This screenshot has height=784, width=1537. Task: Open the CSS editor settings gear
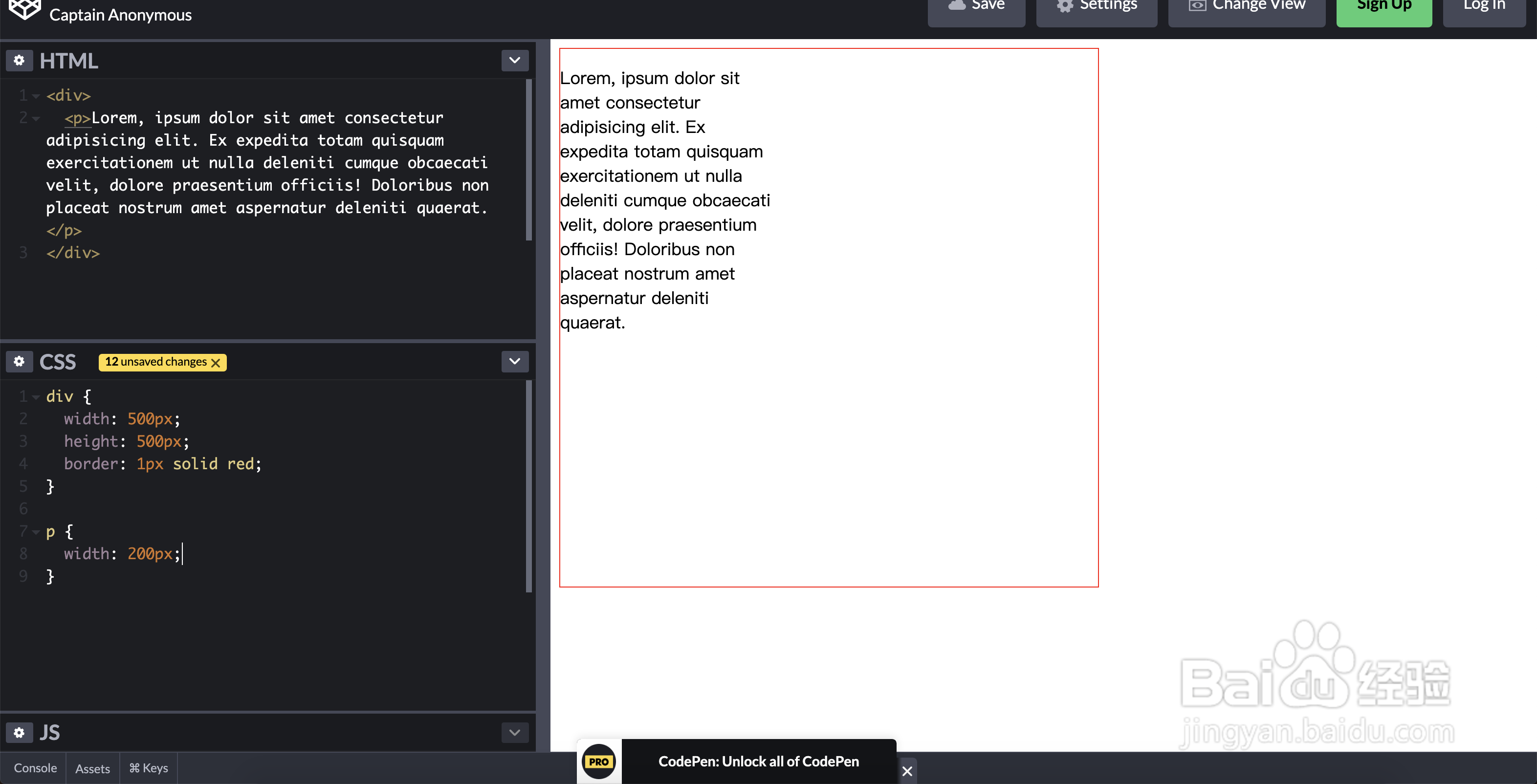click(19, 362)
